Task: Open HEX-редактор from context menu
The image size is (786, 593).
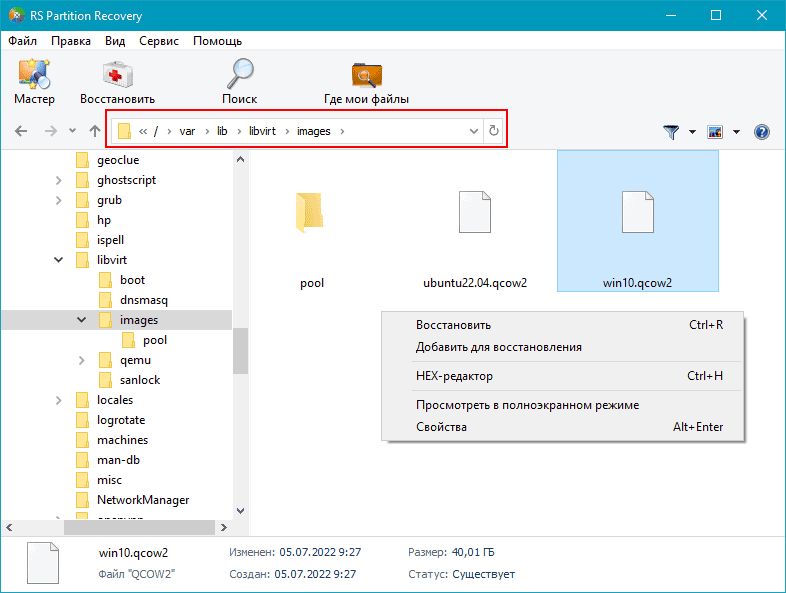Action: coord(562,376)
